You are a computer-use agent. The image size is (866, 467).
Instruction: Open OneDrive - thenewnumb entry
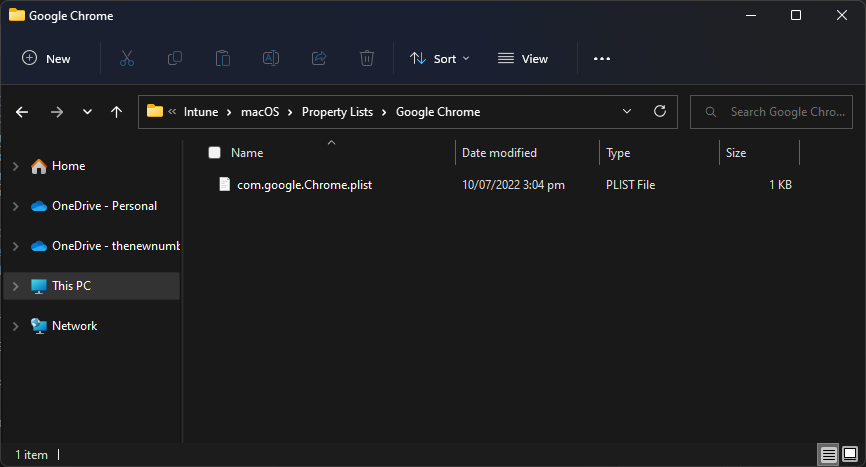(116, 246)
